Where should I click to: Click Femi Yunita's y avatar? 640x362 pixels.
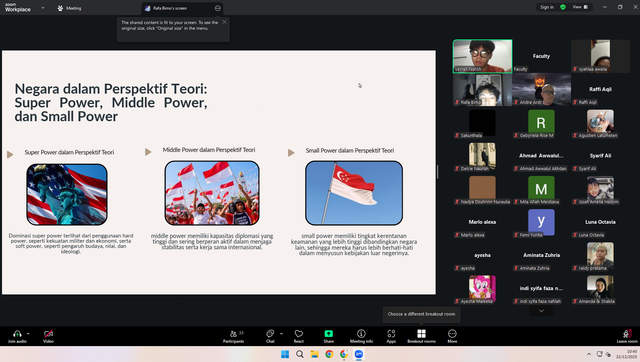[x=541, y=222]
